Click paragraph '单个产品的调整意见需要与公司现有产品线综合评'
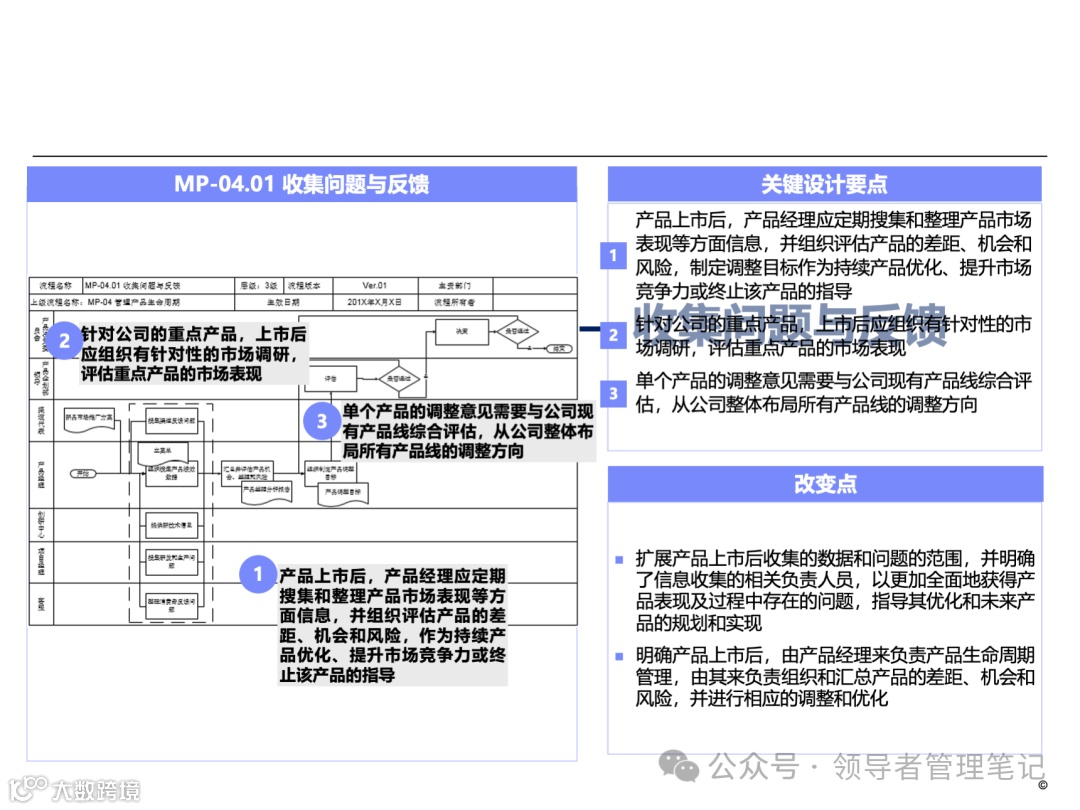This screenshot has width=1080, height=810. pyautogui.click(x=833, y=380)
